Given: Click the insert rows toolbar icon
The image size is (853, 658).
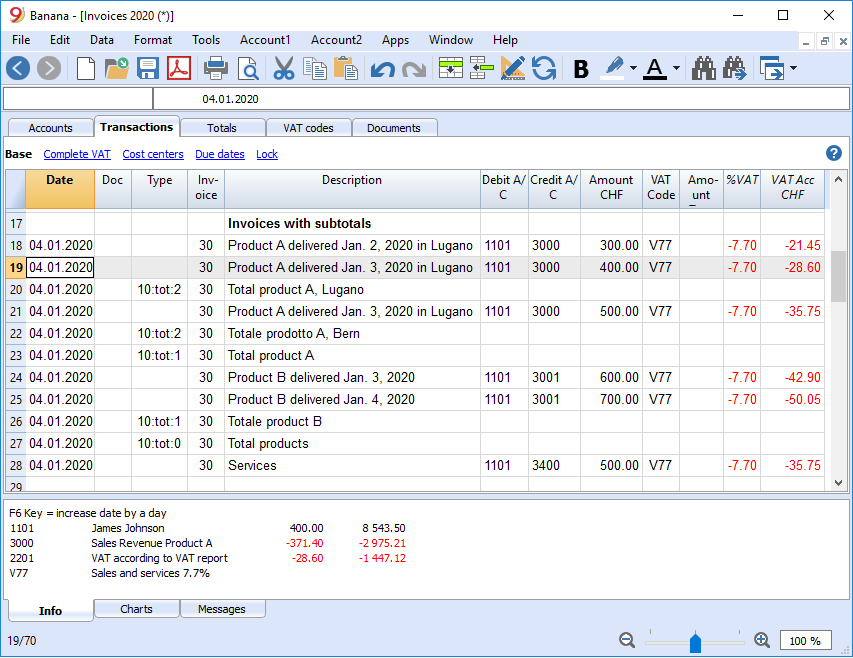Looking at the screenshot, I should [x=451, y=69].
